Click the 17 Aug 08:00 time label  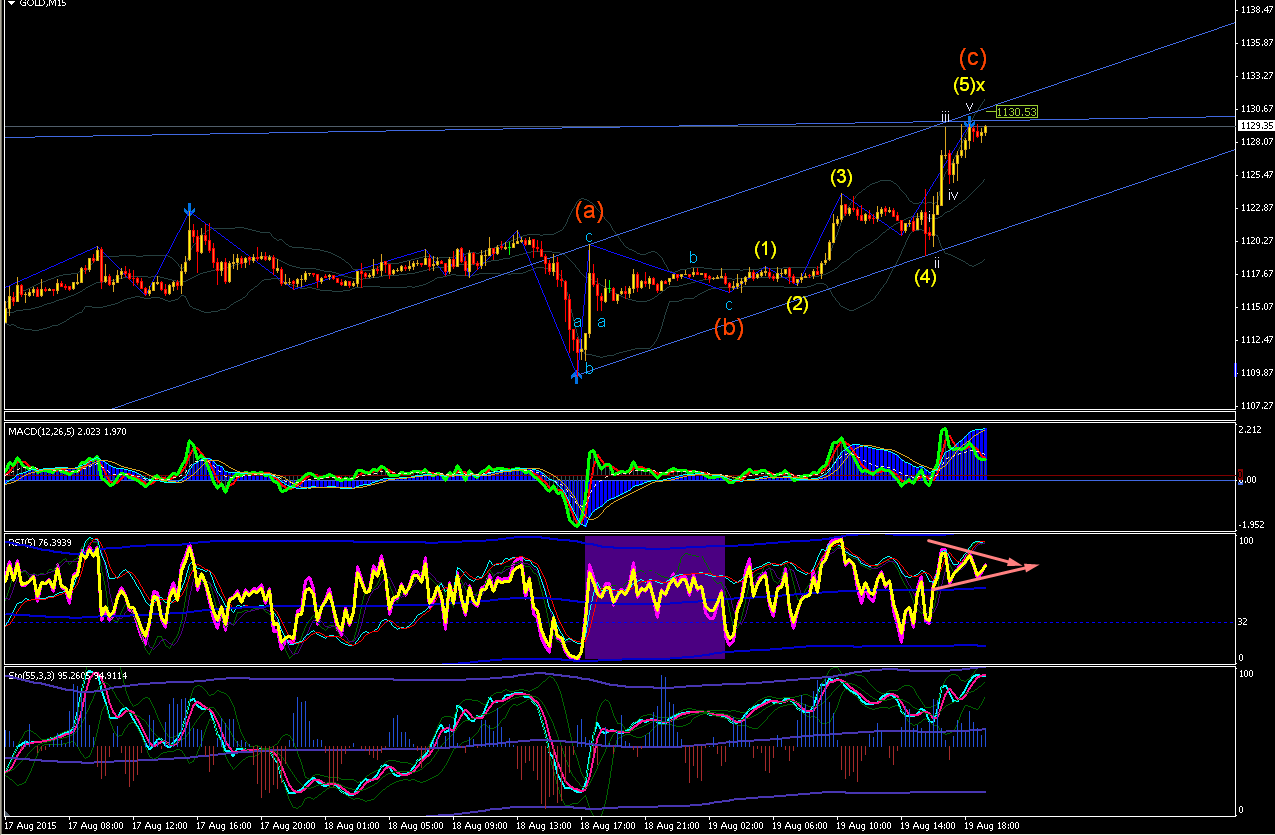click(x=96, y=826)
